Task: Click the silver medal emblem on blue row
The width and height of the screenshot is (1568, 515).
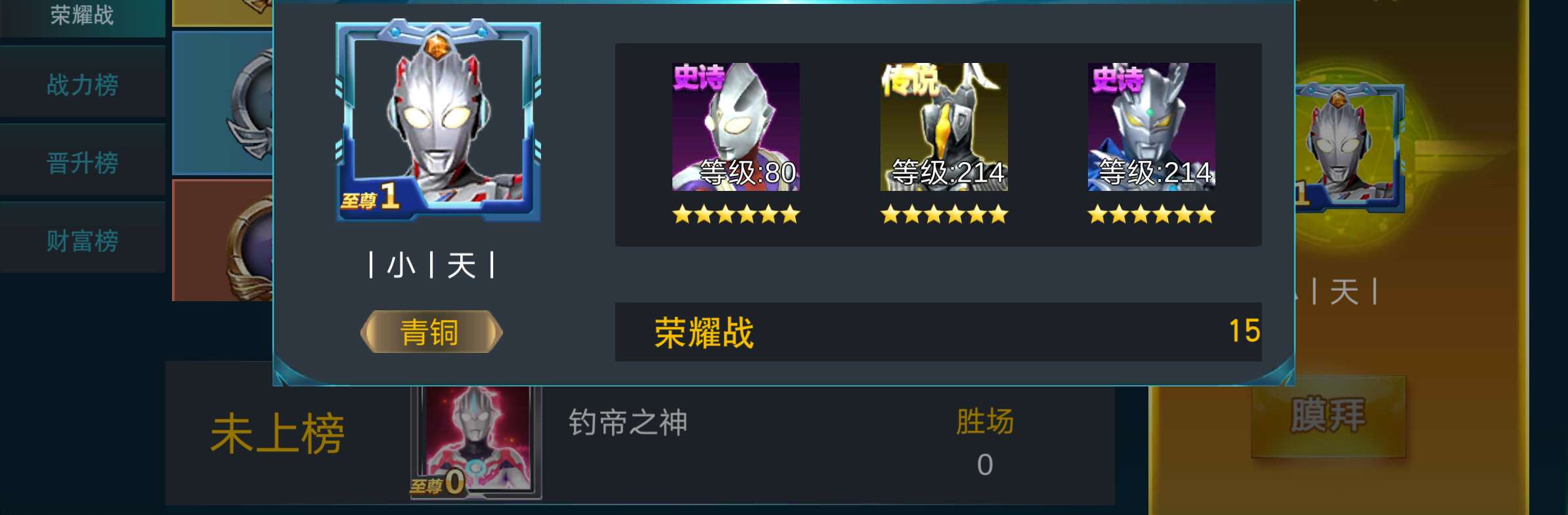Action: (251, 105)
